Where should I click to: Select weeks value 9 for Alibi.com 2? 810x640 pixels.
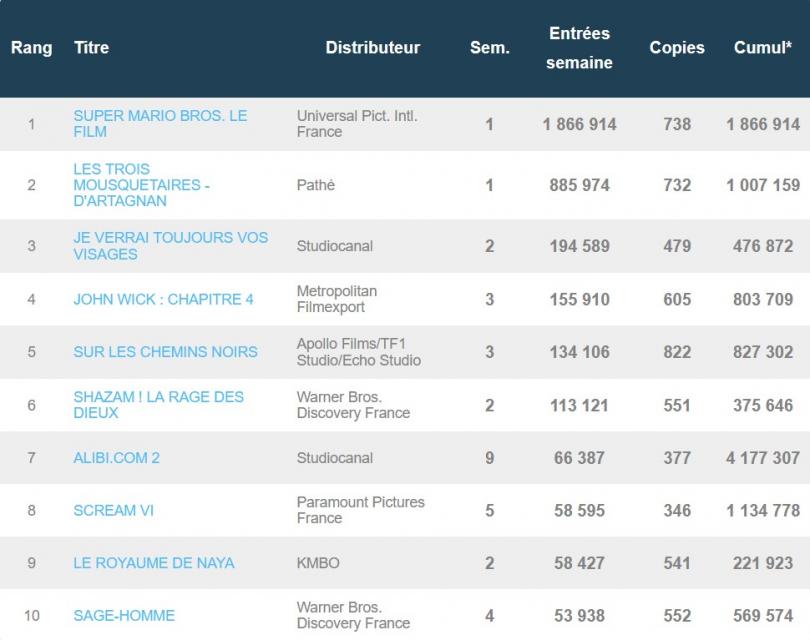pos(490,458)
